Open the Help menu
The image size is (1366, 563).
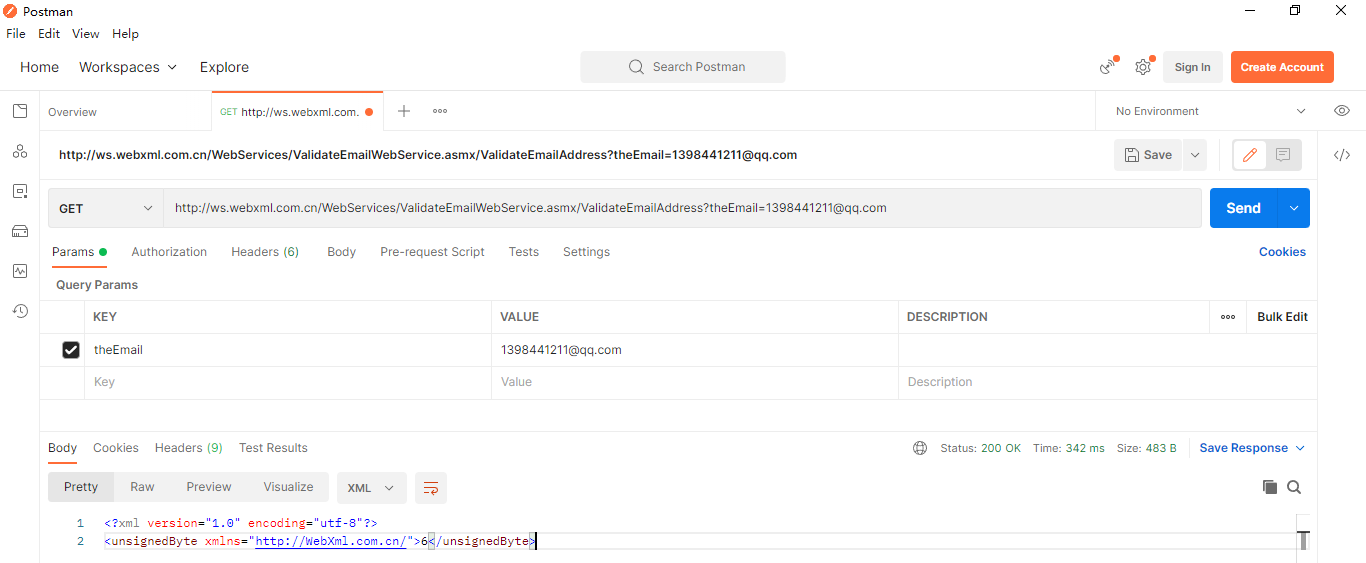pyautogui.click(x=125, y=34)
